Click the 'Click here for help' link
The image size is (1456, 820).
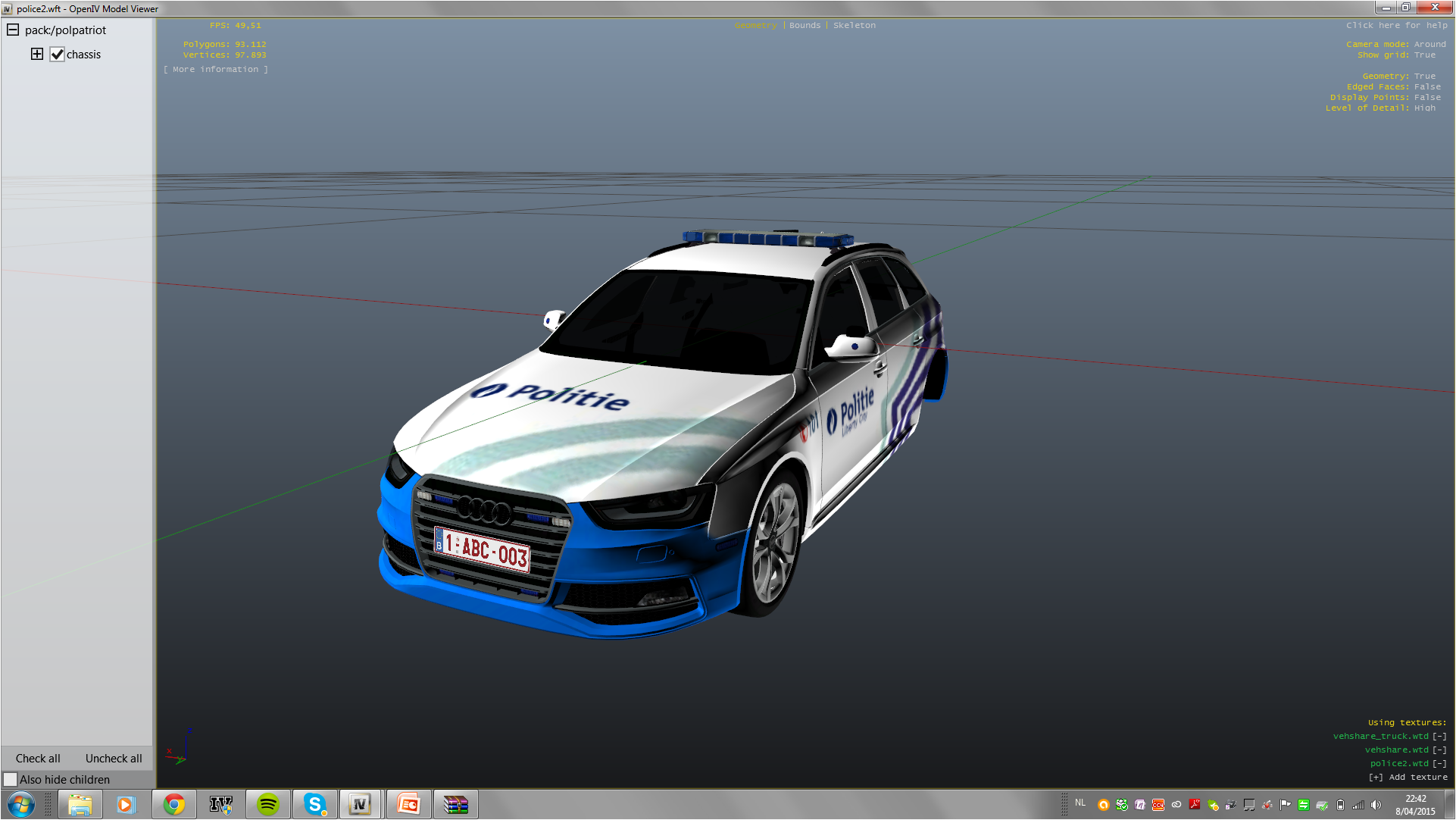pos(1396,26)
